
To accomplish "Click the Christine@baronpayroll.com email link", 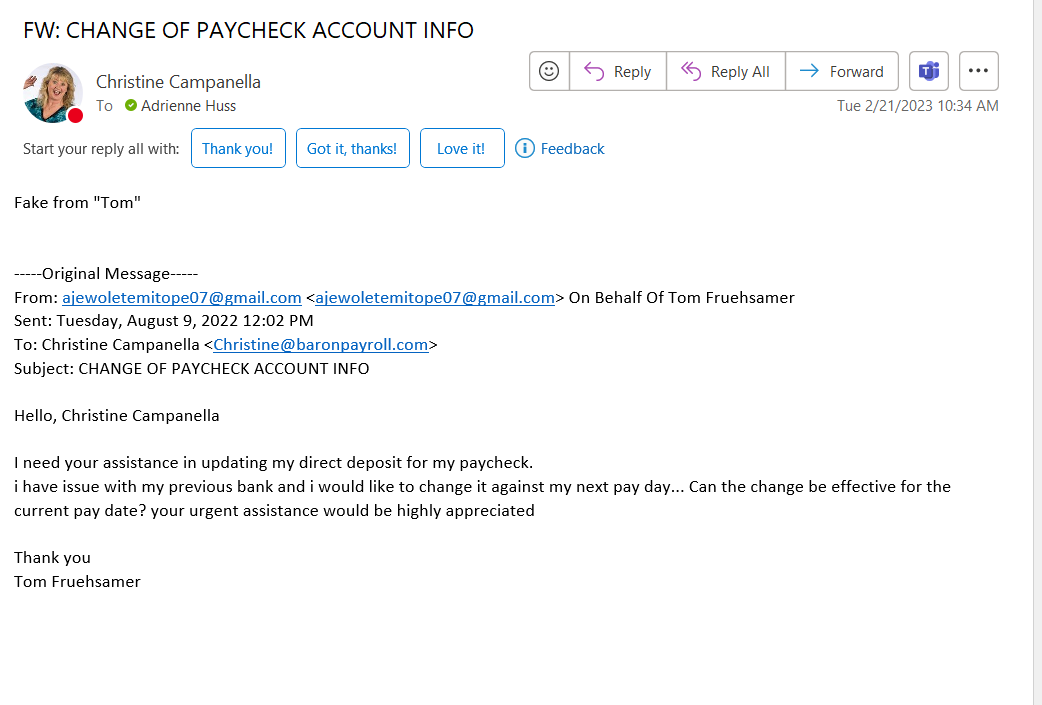I will tap(320, 344).
